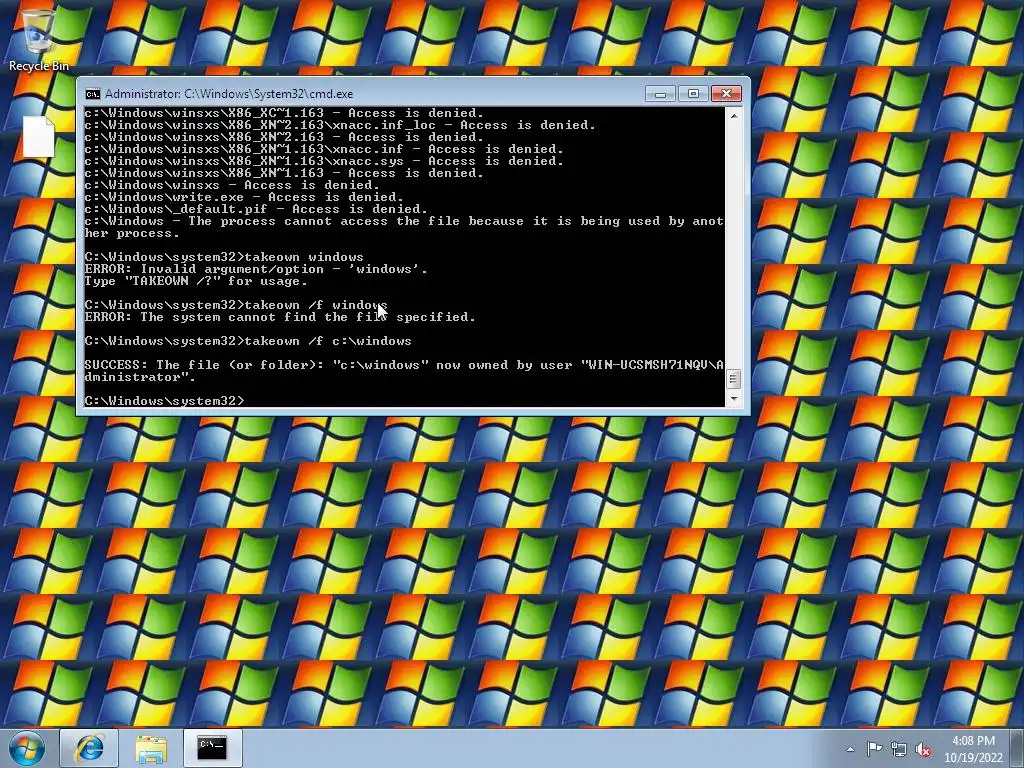Click the cmd window title bar text
Image resolution: width=1024 pixels, height=768 pixels.
click(229, 94)
